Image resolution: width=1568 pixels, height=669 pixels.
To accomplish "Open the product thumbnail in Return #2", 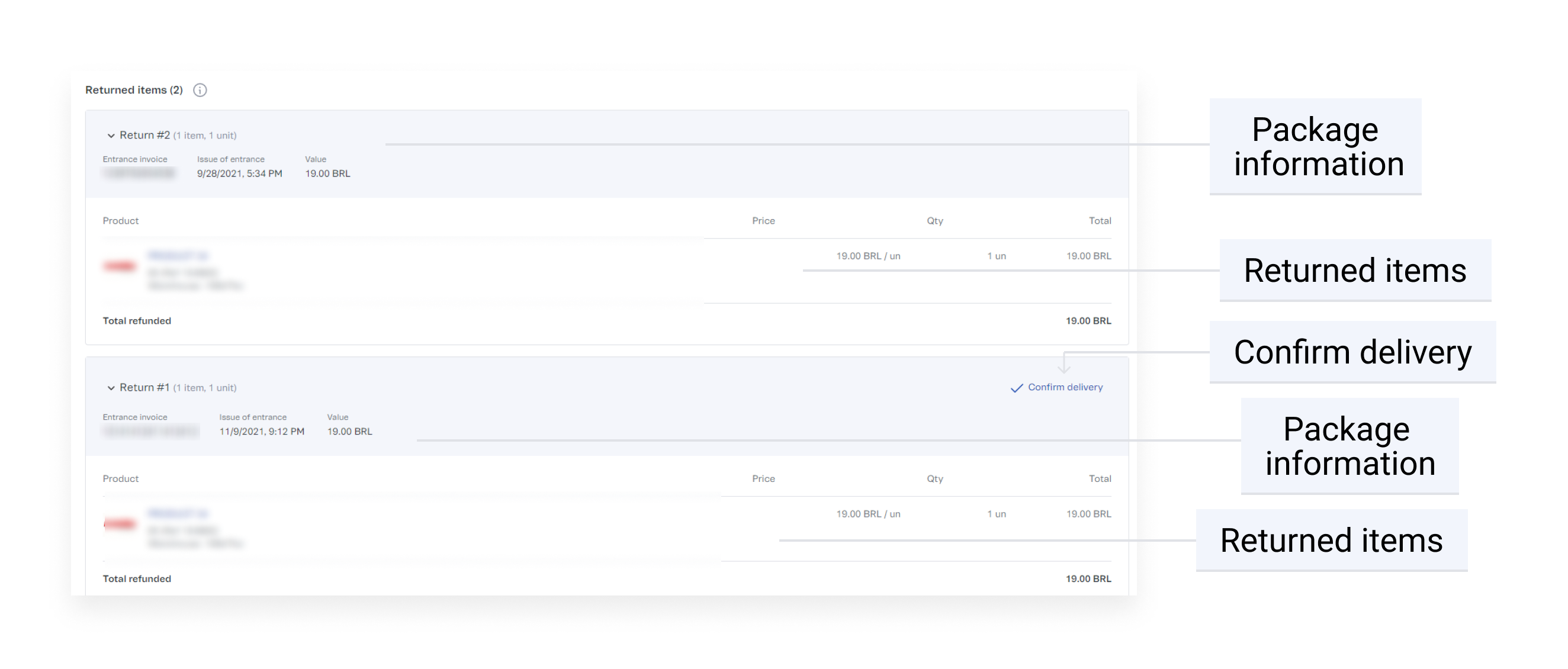I will point(120,266).
